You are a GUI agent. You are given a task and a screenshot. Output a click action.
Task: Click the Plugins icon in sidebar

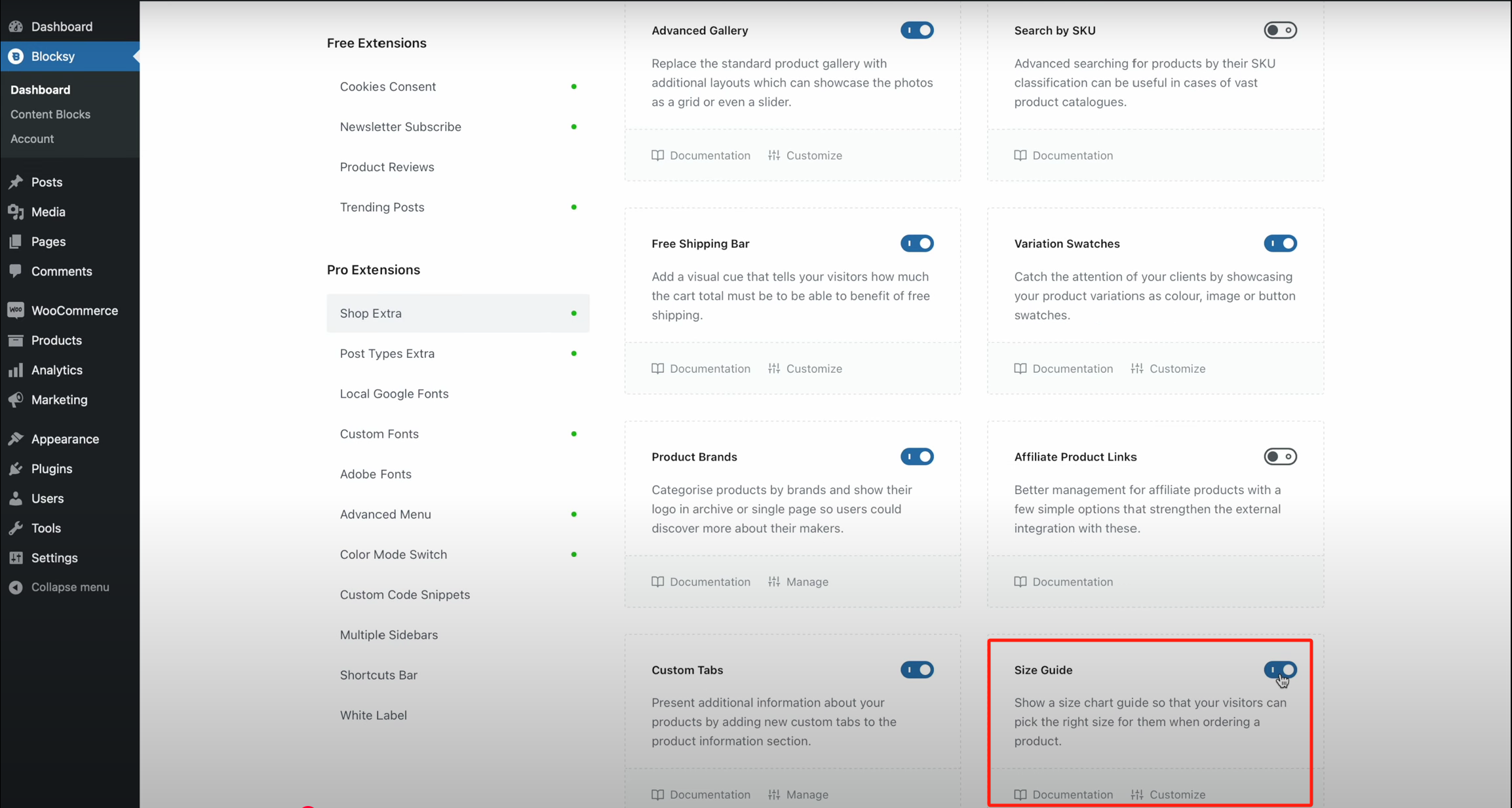click(16, 469)
